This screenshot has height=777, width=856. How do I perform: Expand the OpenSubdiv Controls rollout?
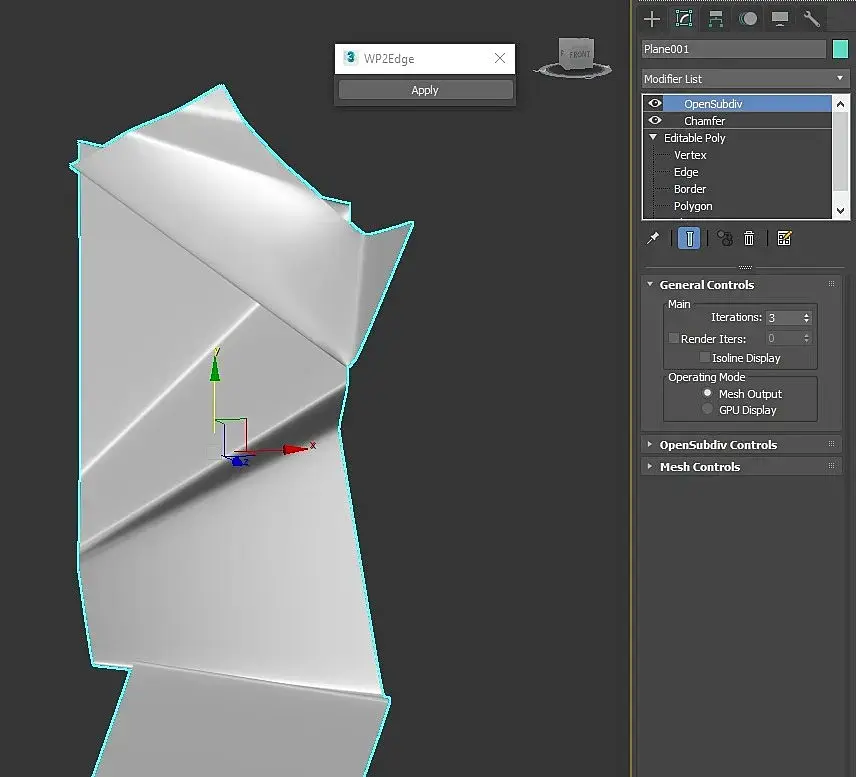650,444
